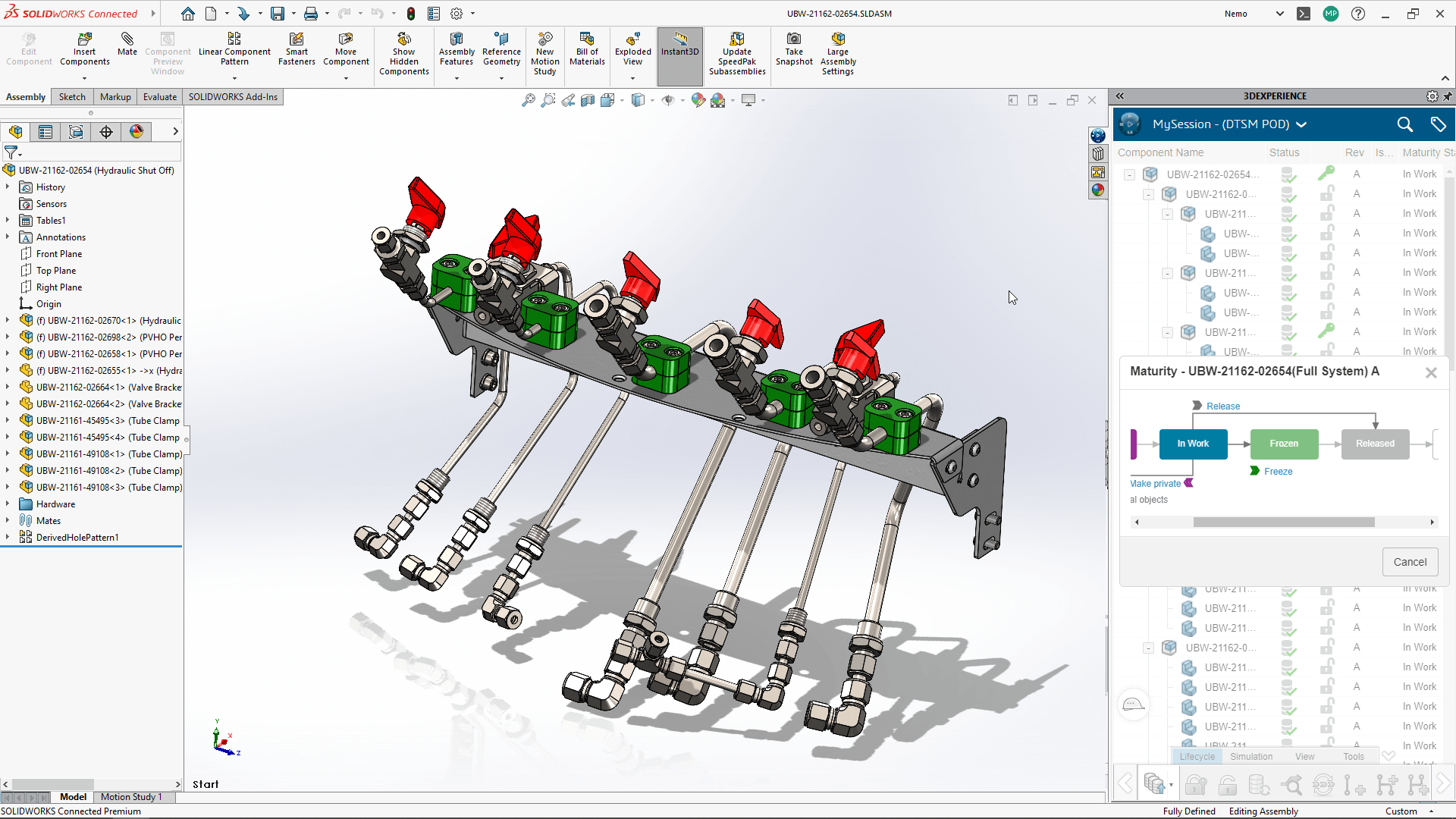1456x819 pixels.
Task: Click the 3DEXPERIENCE tag icon
Action: (x=1438, y=124)
